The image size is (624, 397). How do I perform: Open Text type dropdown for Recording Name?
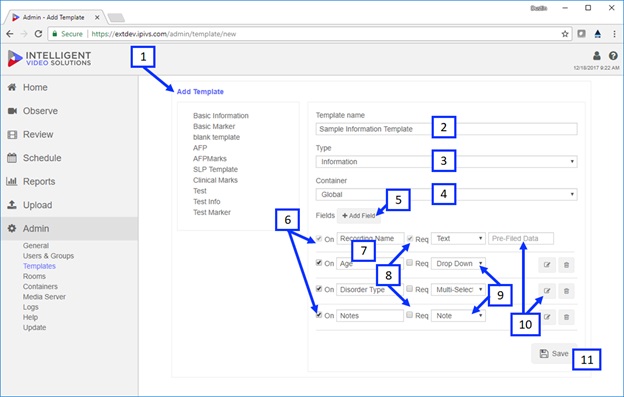point(458,238)
